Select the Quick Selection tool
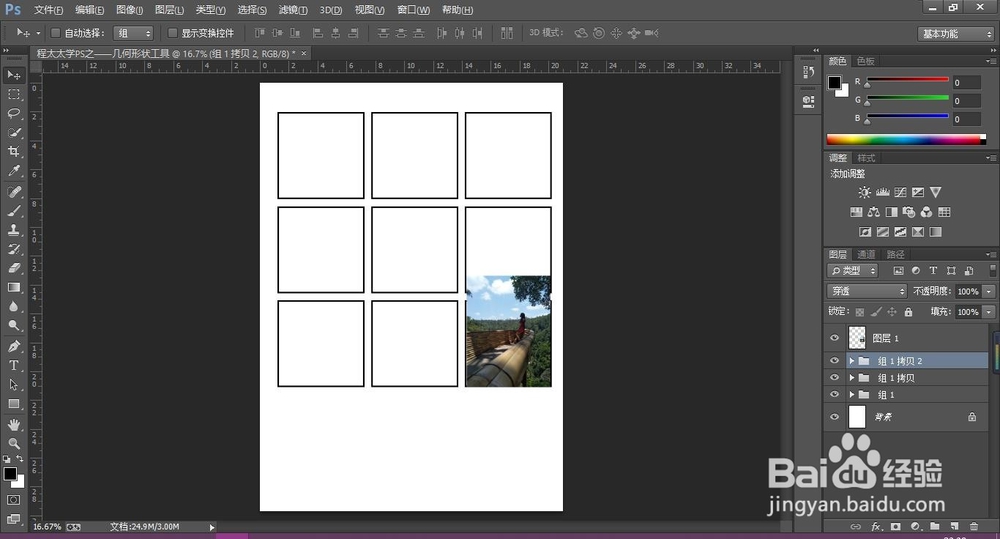 [x=13, y=133]
